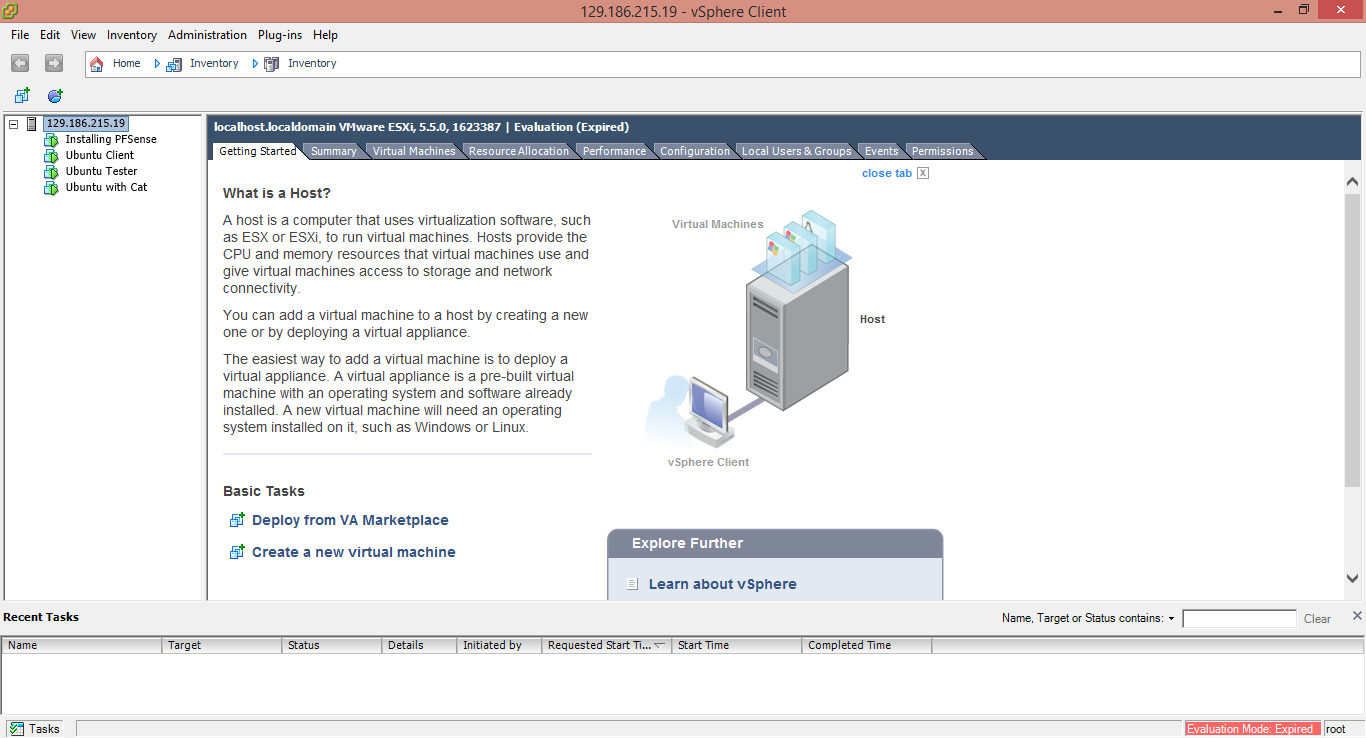Click the new virtual machine toolbar icon
This screenshot has width=1366, height=738.
[22, 96]
